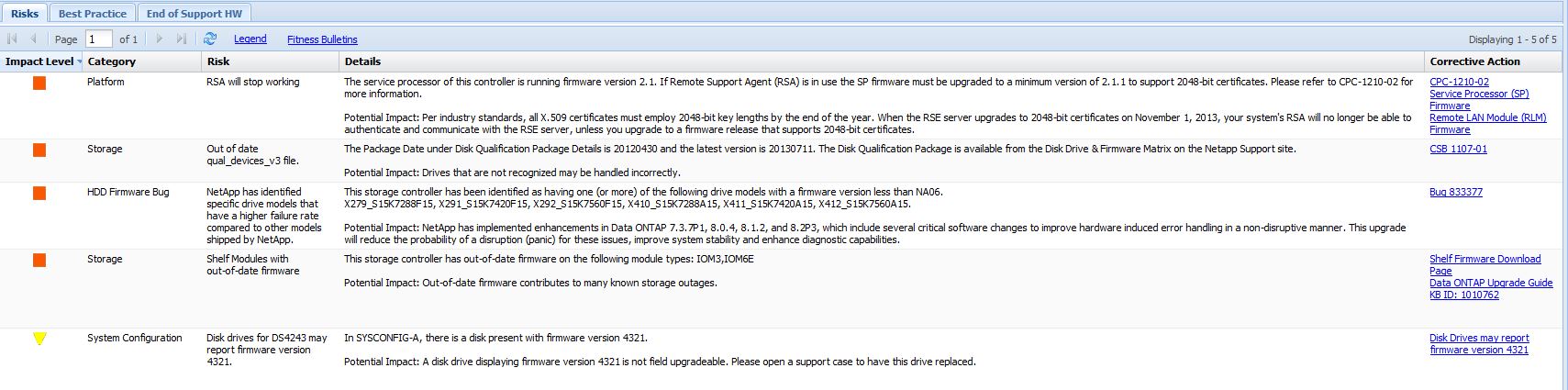The image size is (1568, 390).
Task: Open the CPC-1210-02 corrective action link
Action: (1459, 82)
